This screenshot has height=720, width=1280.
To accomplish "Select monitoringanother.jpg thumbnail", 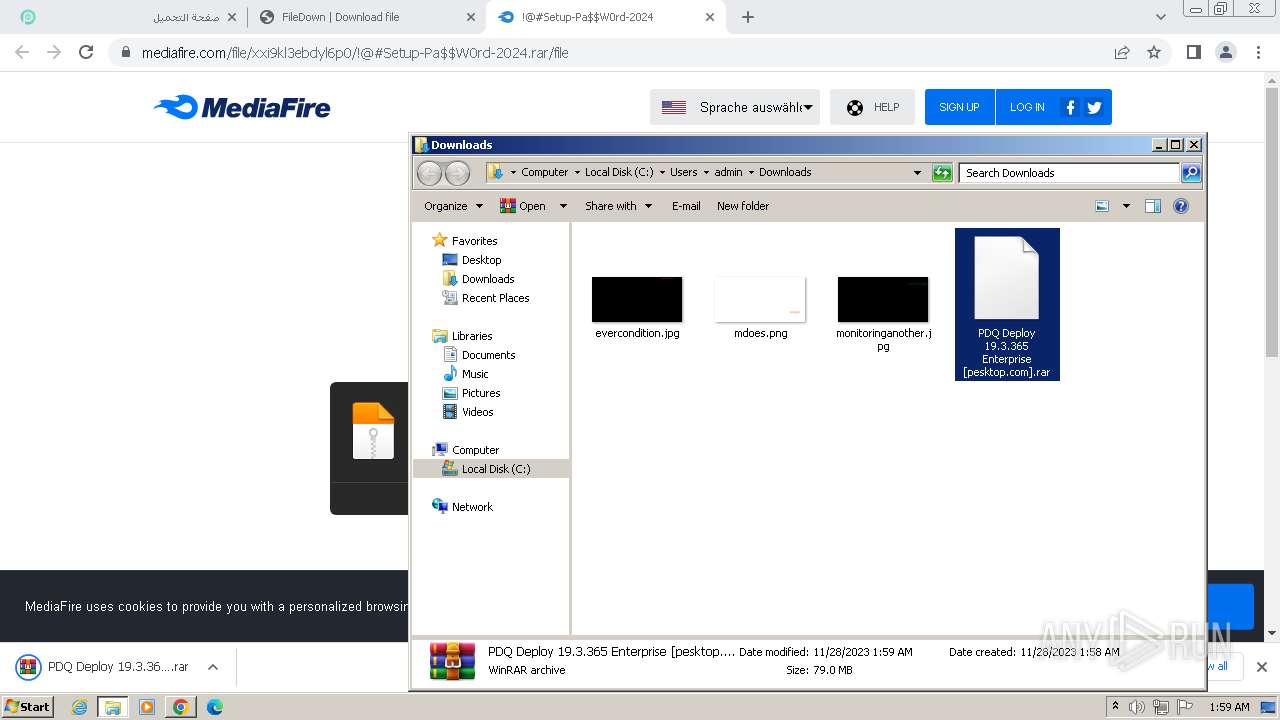I will [x=883, y=300].
